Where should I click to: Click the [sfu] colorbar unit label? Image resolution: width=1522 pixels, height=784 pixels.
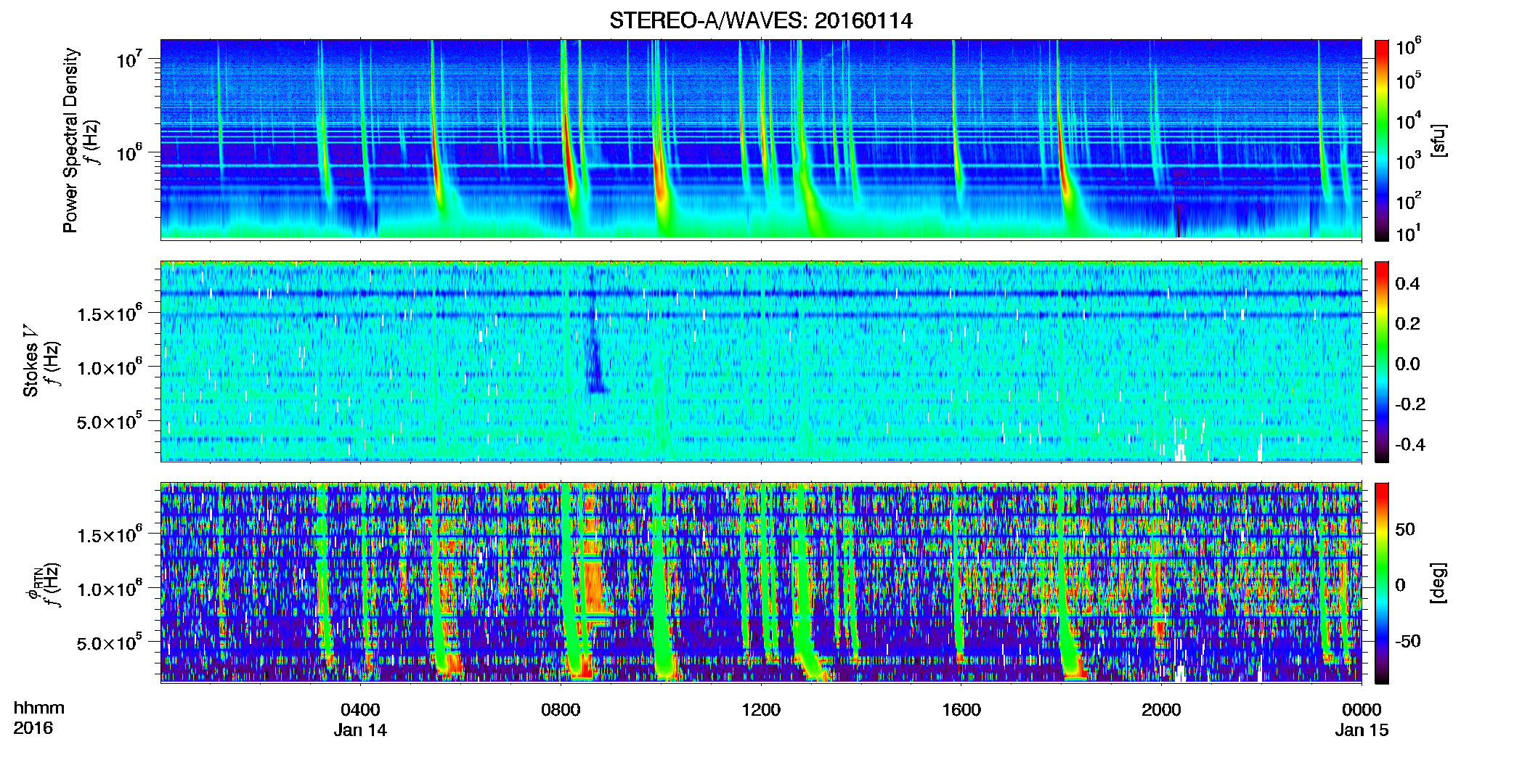(x=1438, y=141)
